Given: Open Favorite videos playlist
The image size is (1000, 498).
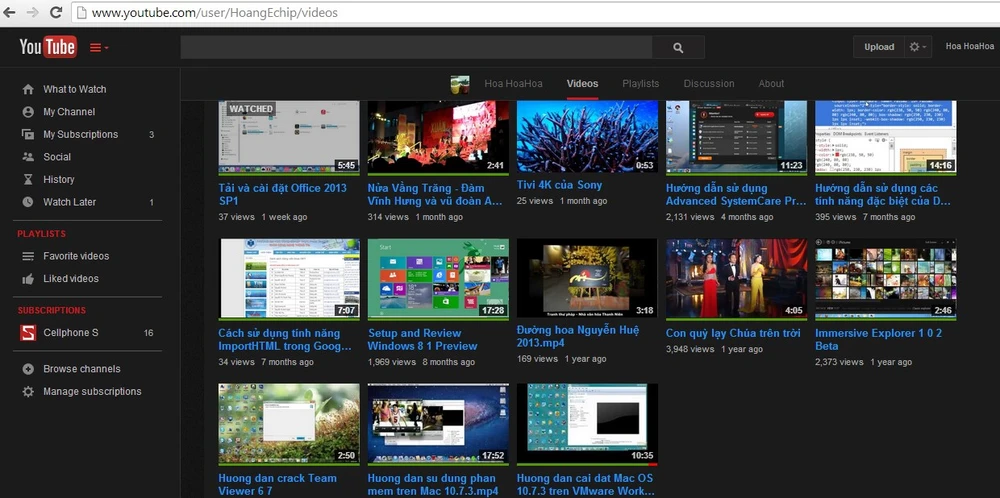Looking at the screenshot, I should (76, 256).
